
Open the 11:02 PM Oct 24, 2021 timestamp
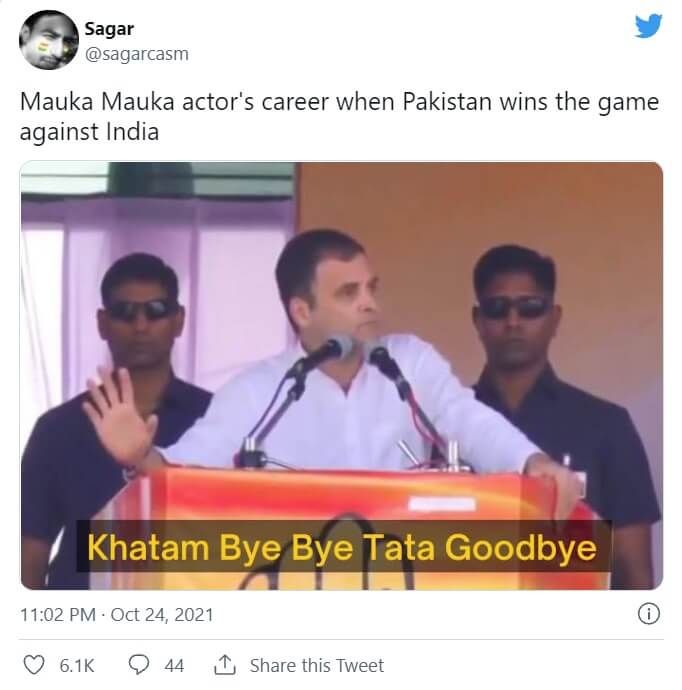[117, 615]
